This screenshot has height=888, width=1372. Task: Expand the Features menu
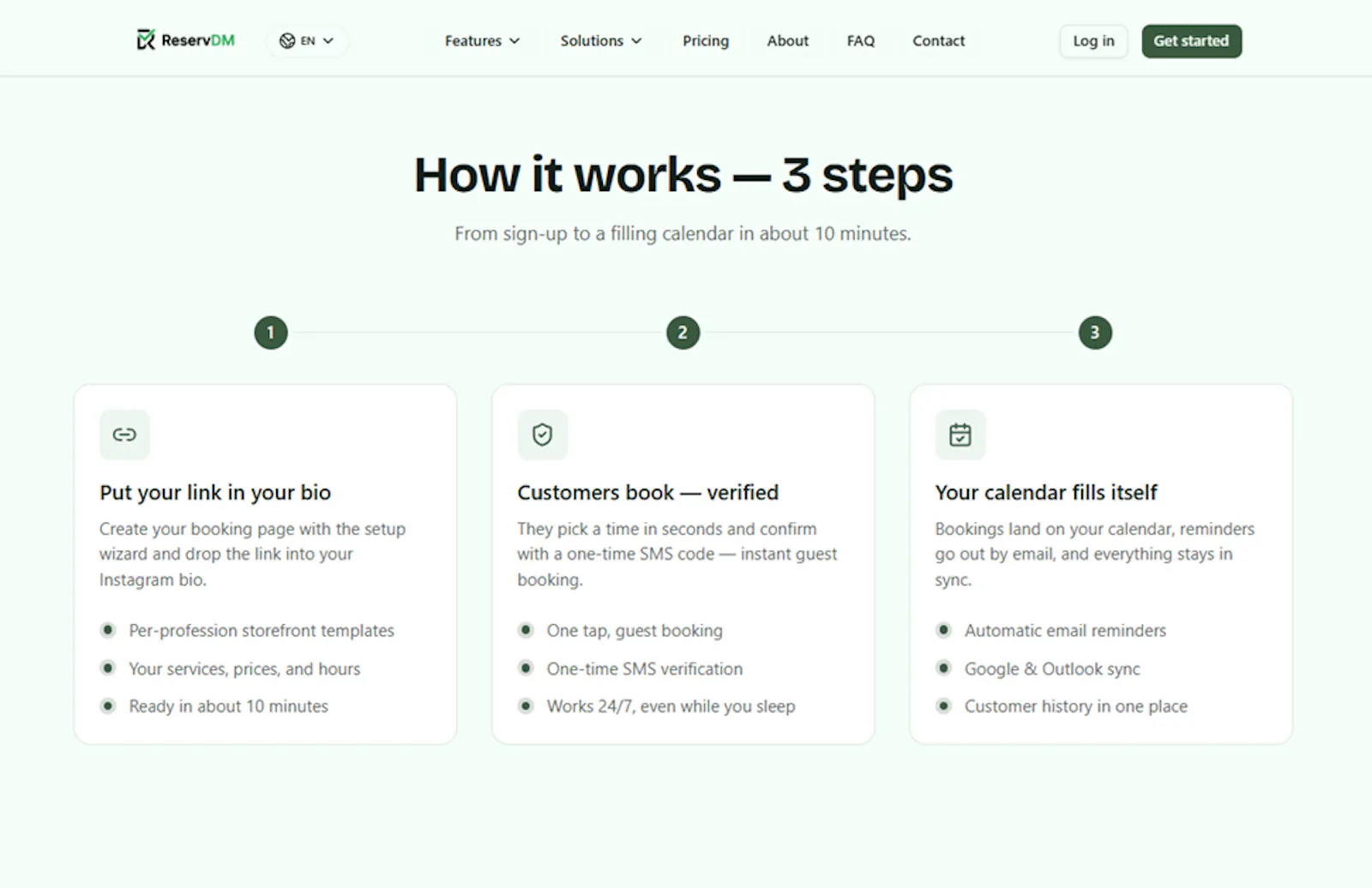482,40
